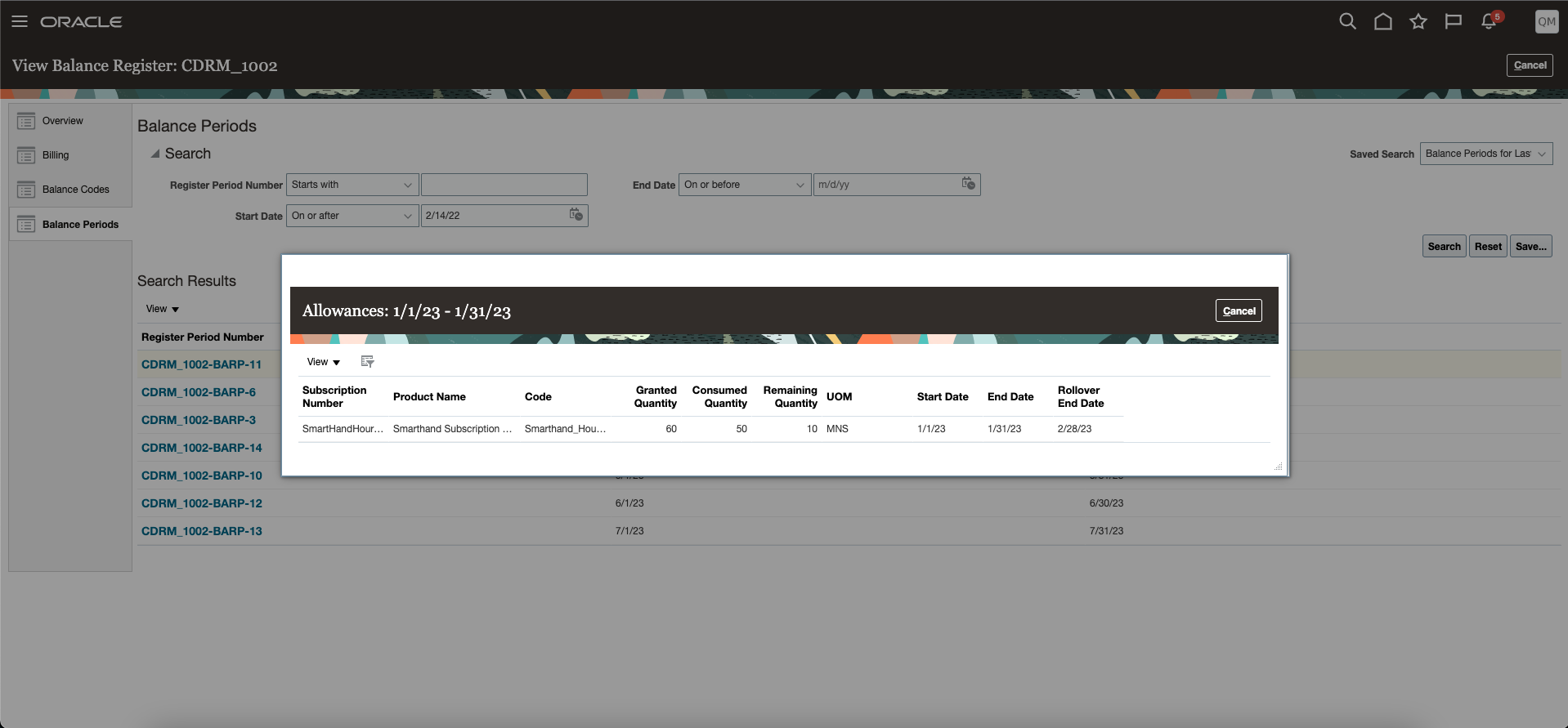
Task: Select the SmartHandHour subscription row cell
Action: 343,429
